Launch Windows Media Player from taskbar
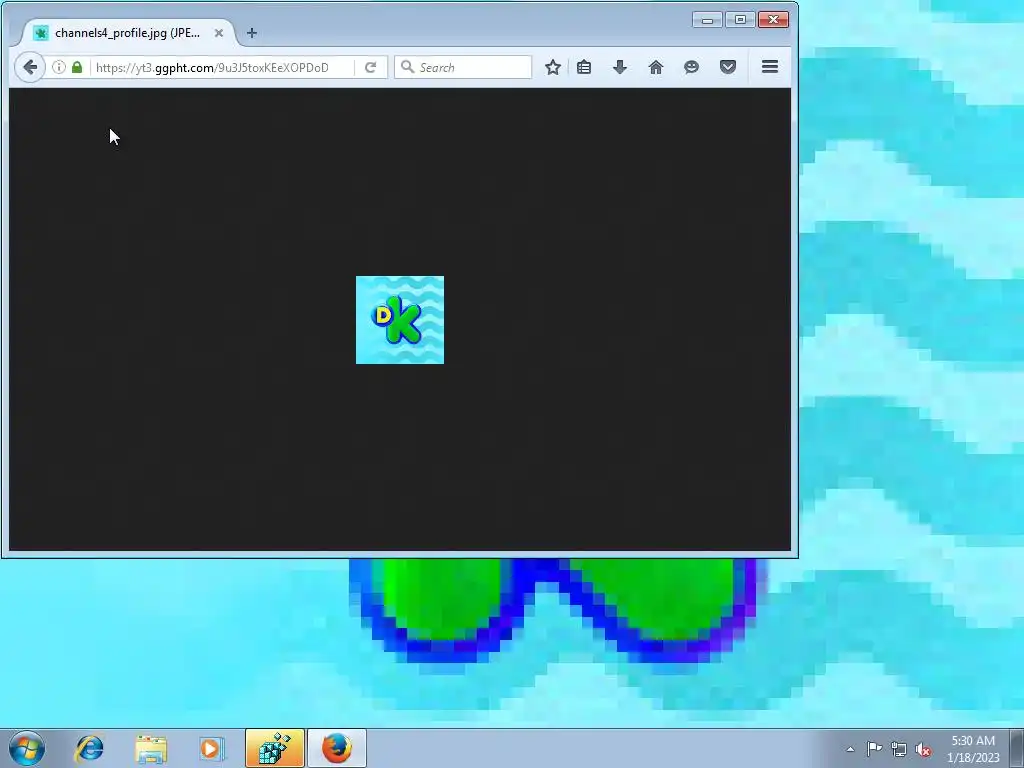 (212, 748)
